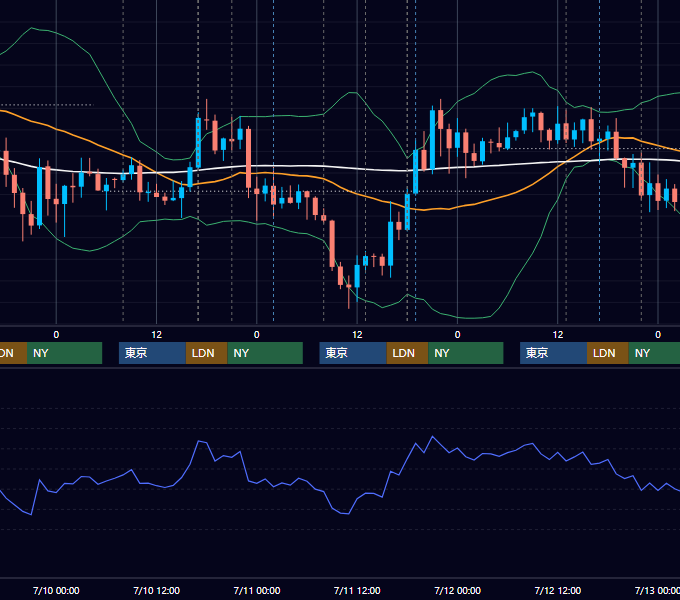Click the NY block spanning 7/11 00:00

tap(265, 353)
